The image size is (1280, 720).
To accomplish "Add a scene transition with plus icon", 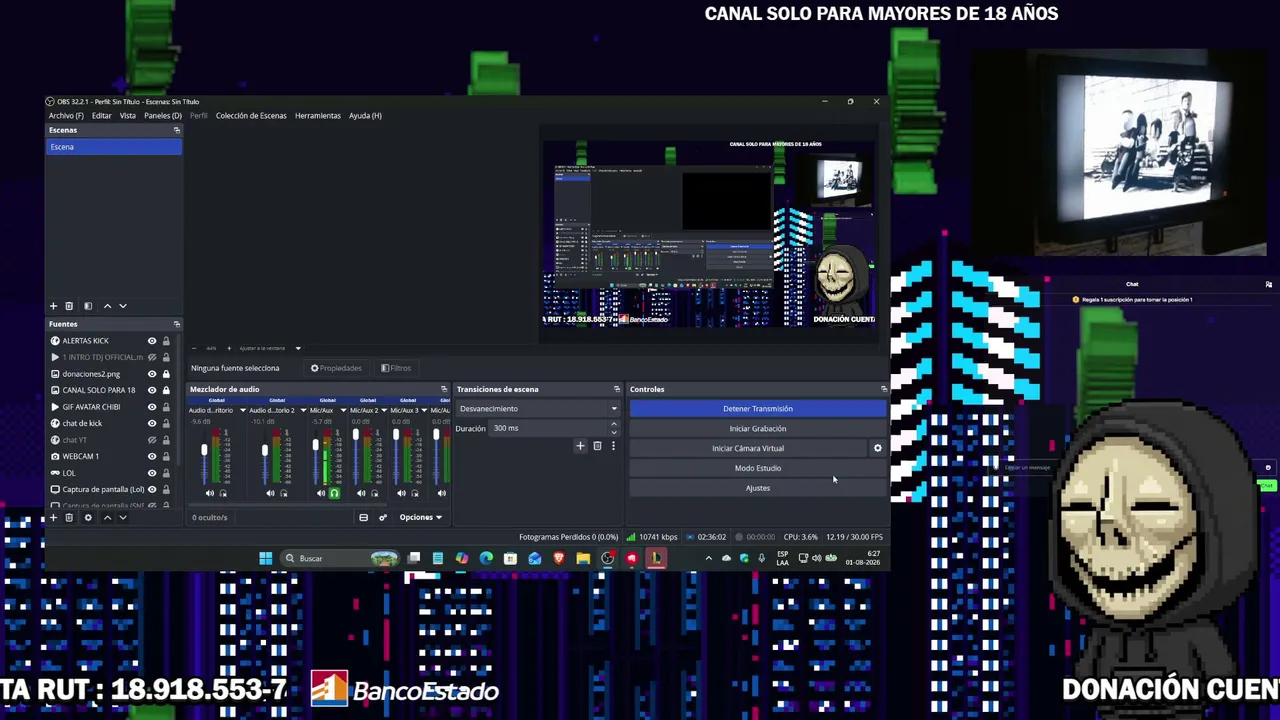I will tap(580, 446).
